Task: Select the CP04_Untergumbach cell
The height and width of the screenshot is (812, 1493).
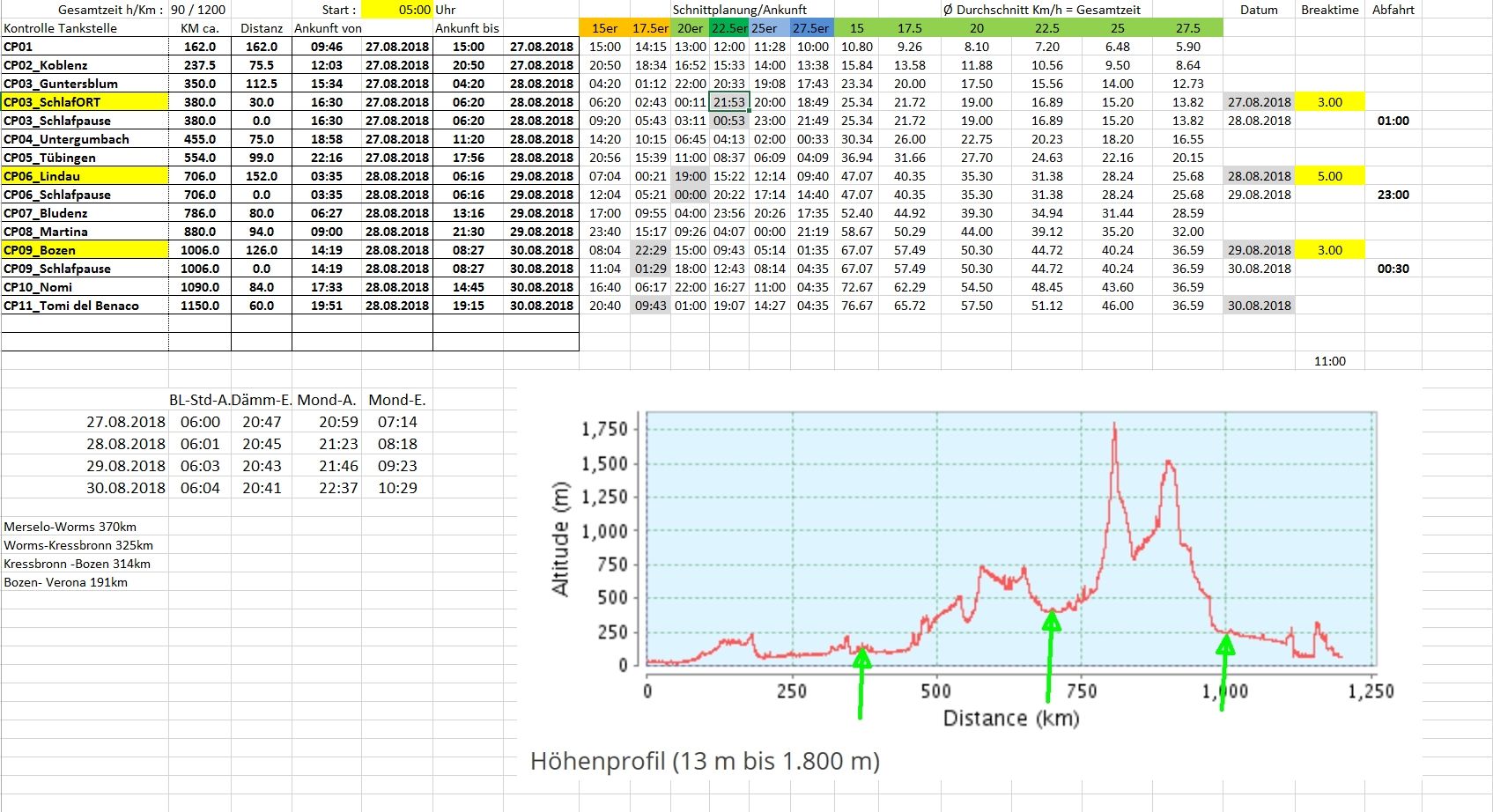Action: [85, 139]
